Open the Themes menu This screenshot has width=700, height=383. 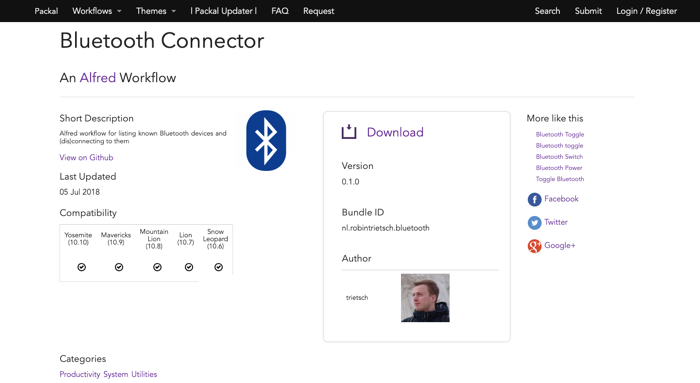[151, 11]
